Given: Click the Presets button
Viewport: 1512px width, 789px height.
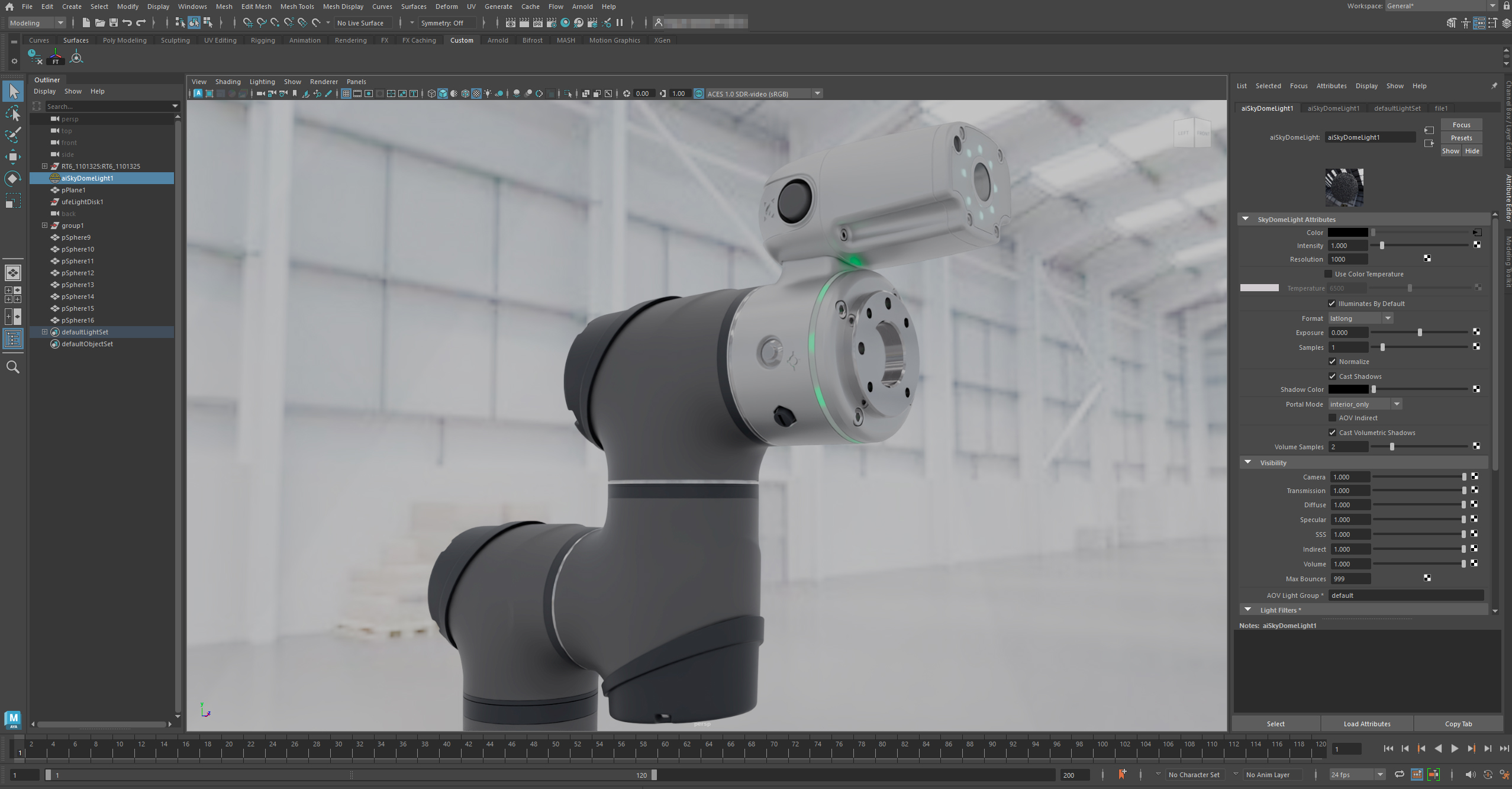Looking at the screenshot, I should click(x=1461, y=138).
